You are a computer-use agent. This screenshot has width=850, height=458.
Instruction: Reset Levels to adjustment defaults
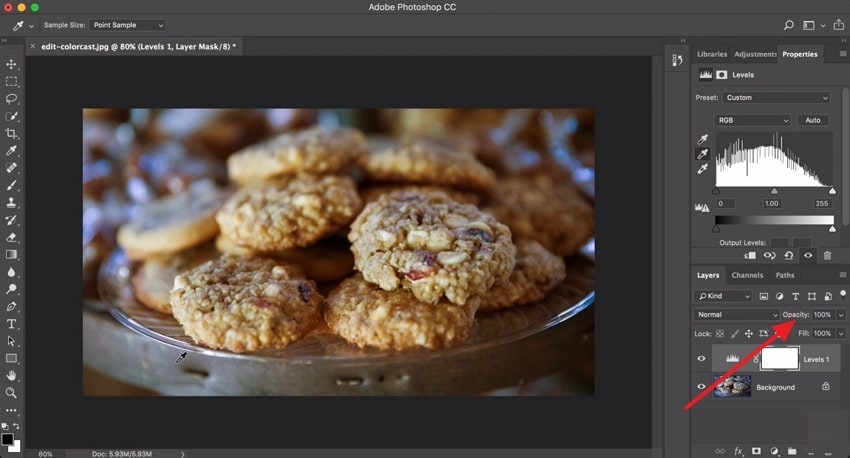(x=789, y=255)
